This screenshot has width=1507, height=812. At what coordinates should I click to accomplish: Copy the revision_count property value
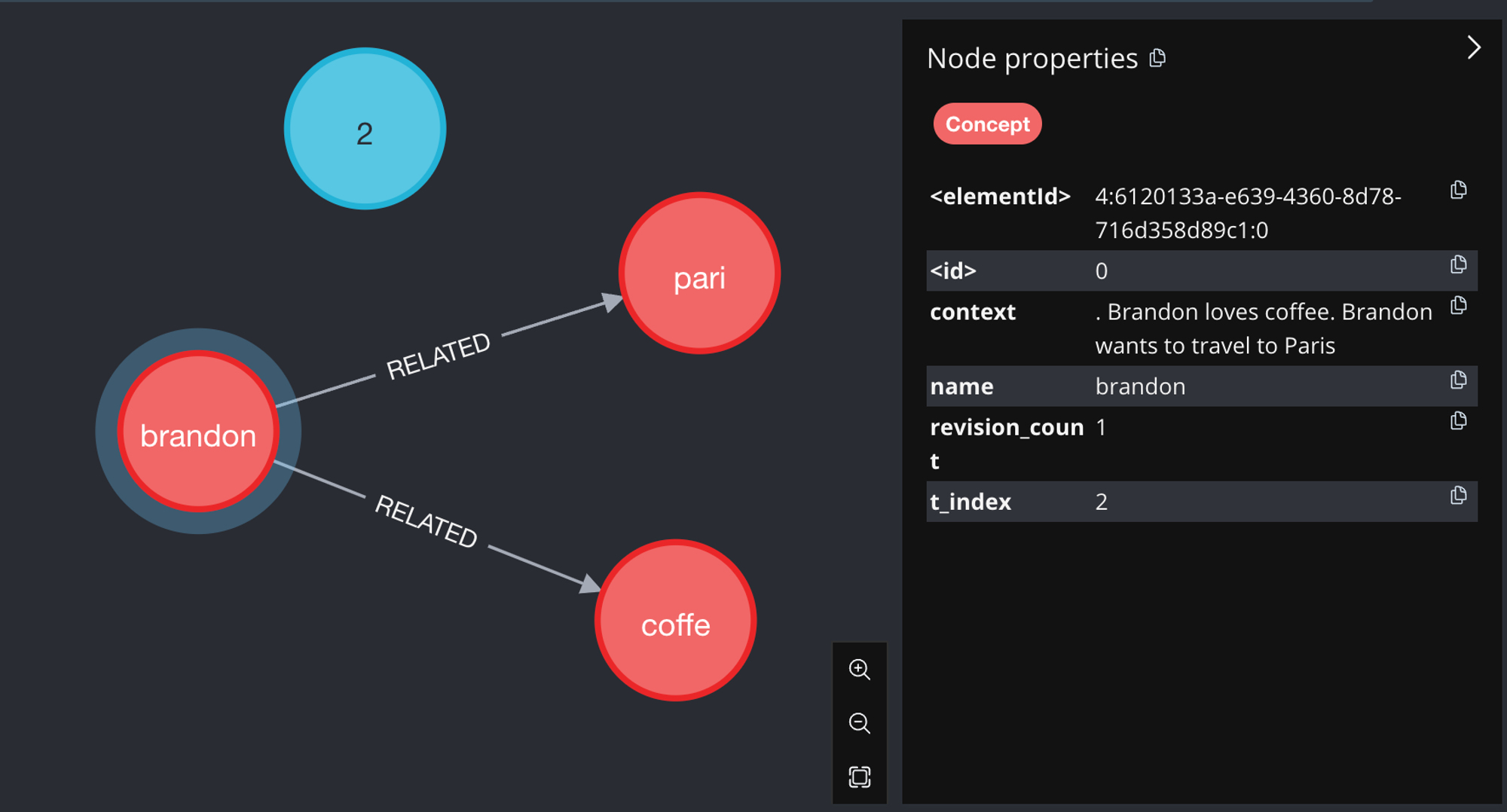pyautogui.click(x=1458, y=420)
